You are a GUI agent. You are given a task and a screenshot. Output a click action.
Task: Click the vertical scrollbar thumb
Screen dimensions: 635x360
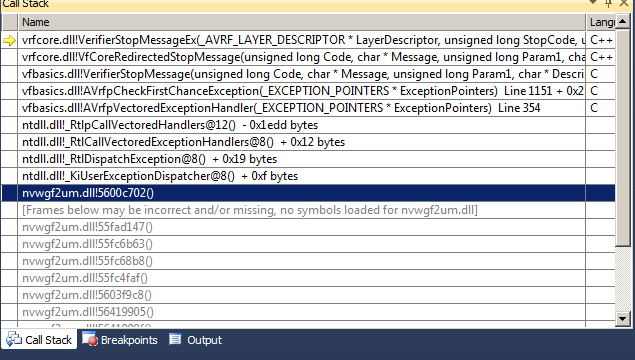[622, 137]
